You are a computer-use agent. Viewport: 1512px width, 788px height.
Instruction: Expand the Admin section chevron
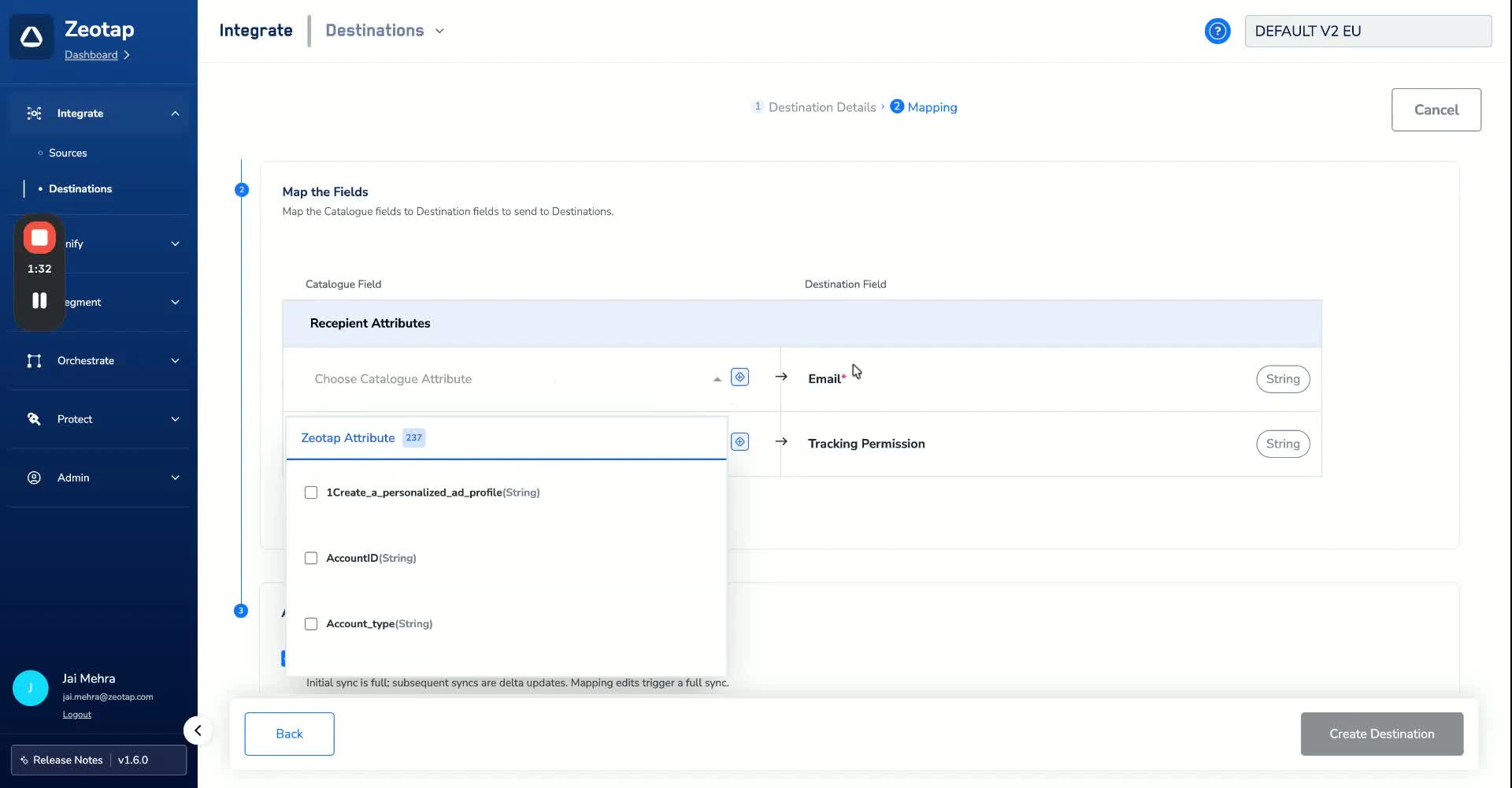pyautogui.click(x=175, y=478)
